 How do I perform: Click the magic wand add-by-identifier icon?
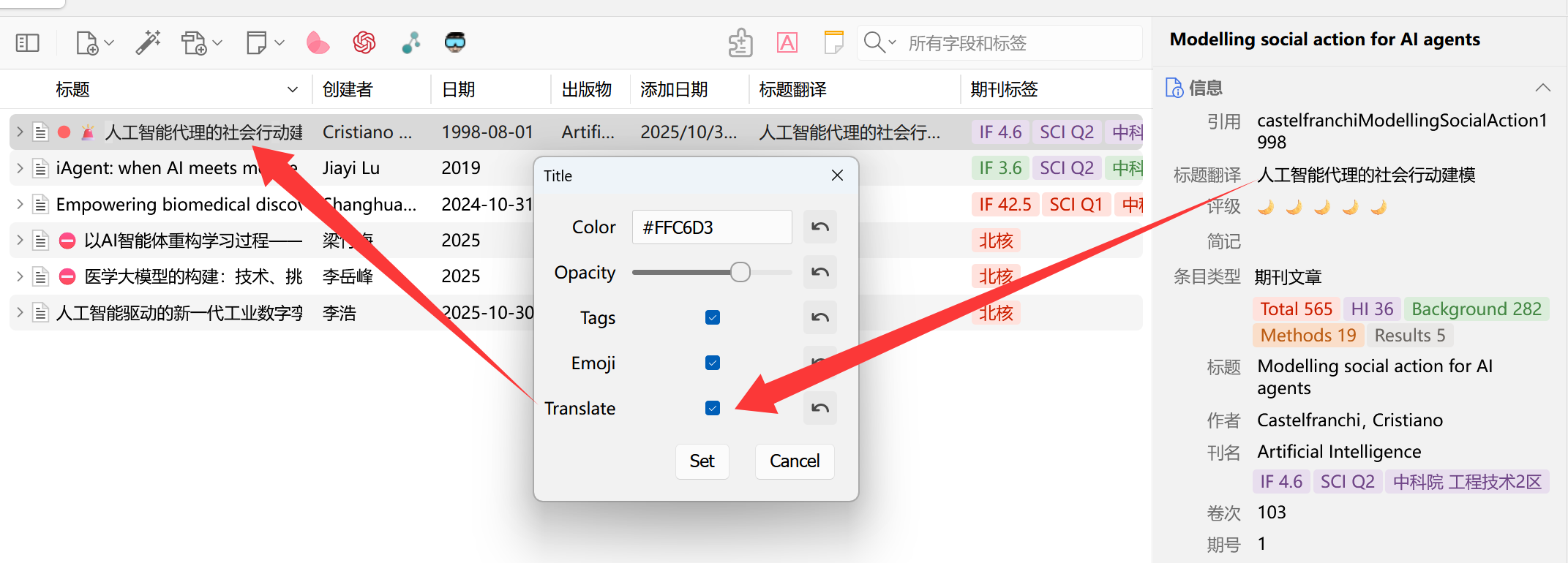pos(148,42)
